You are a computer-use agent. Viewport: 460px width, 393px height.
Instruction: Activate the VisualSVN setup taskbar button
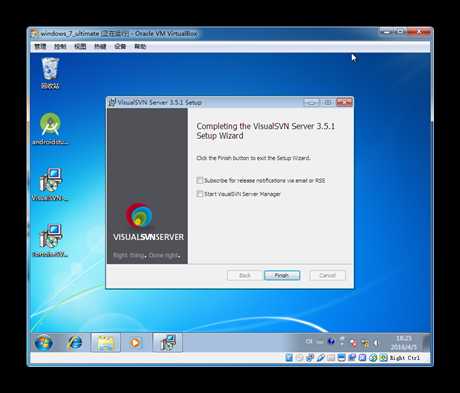168,343
